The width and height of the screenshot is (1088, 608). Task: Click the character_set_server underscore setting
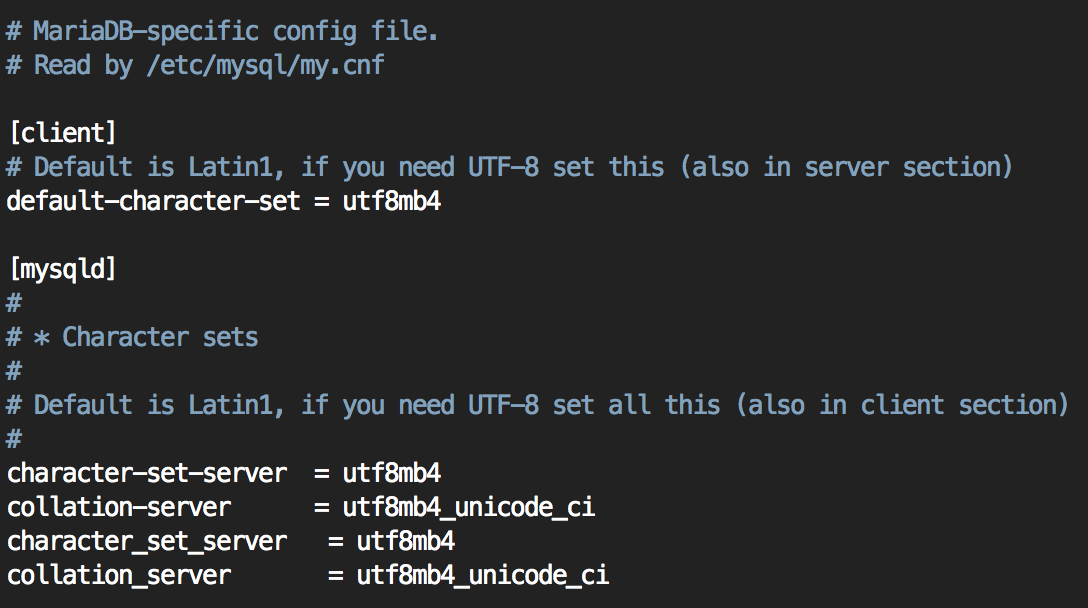pos(147,541)
